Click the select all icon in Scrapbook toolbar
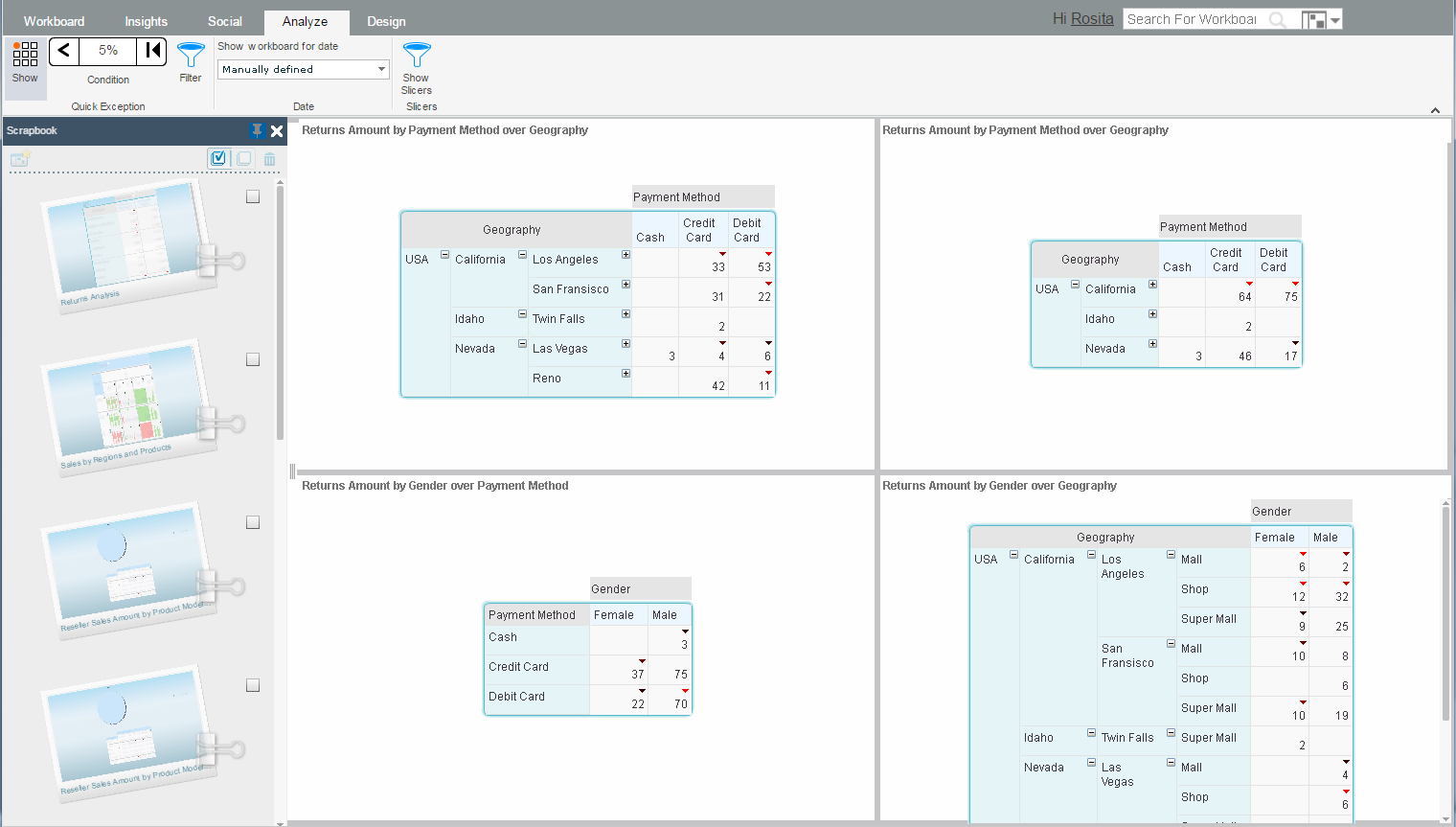 (x=218, y=158)
